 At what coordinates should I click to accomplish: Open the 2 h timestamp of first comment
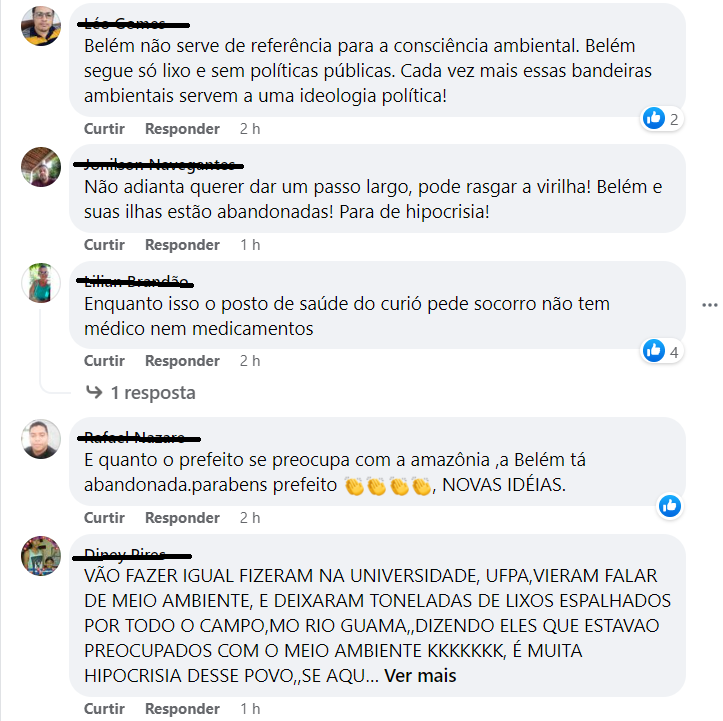250,129
